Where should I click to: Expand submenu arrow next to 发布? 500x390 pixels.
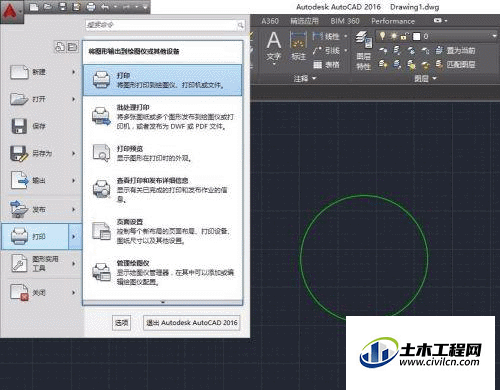[74, 209]
